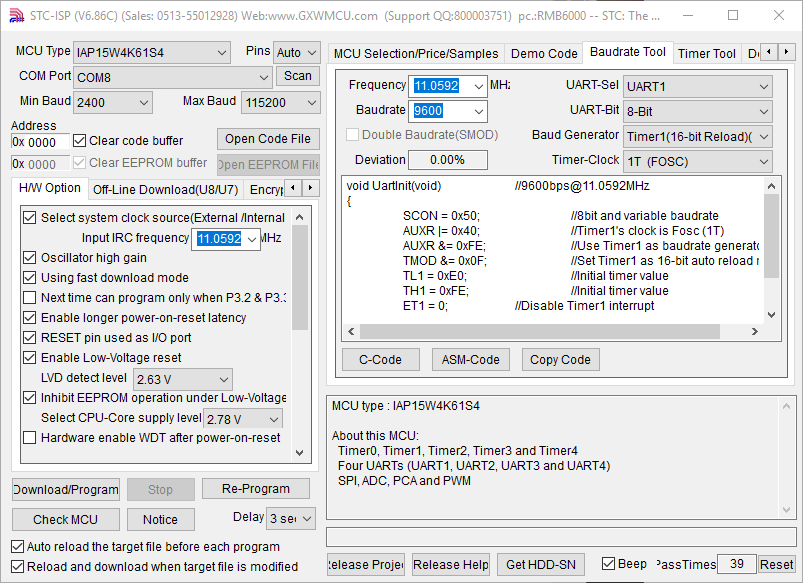Click the Copy Code button
This screenshot has width=803, height=583.
560,360
